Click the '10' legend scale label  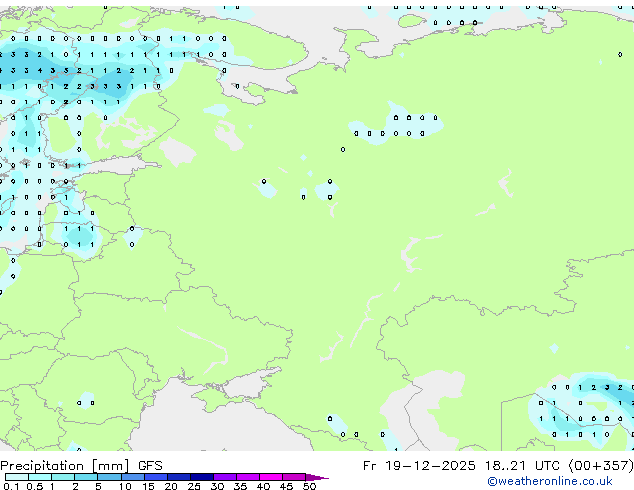coord(125,486)
